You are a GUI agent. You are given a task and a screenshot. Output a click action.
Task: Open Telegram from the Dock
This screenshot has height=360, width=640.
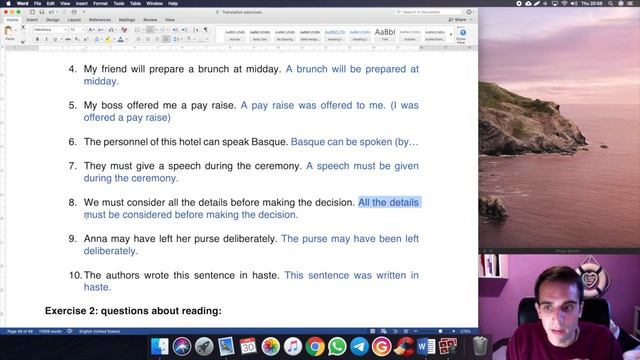point(359,347)
